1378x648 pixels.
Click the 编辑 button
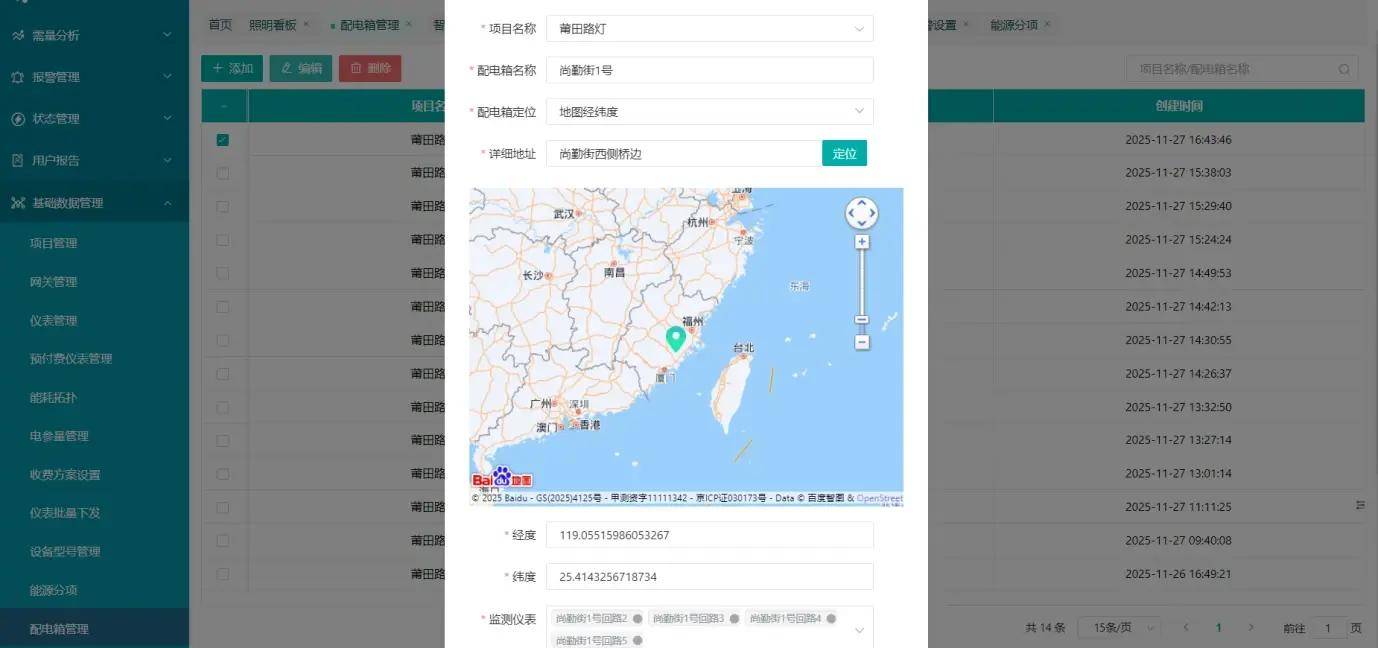pyautogui.click(x=300, y=68)
